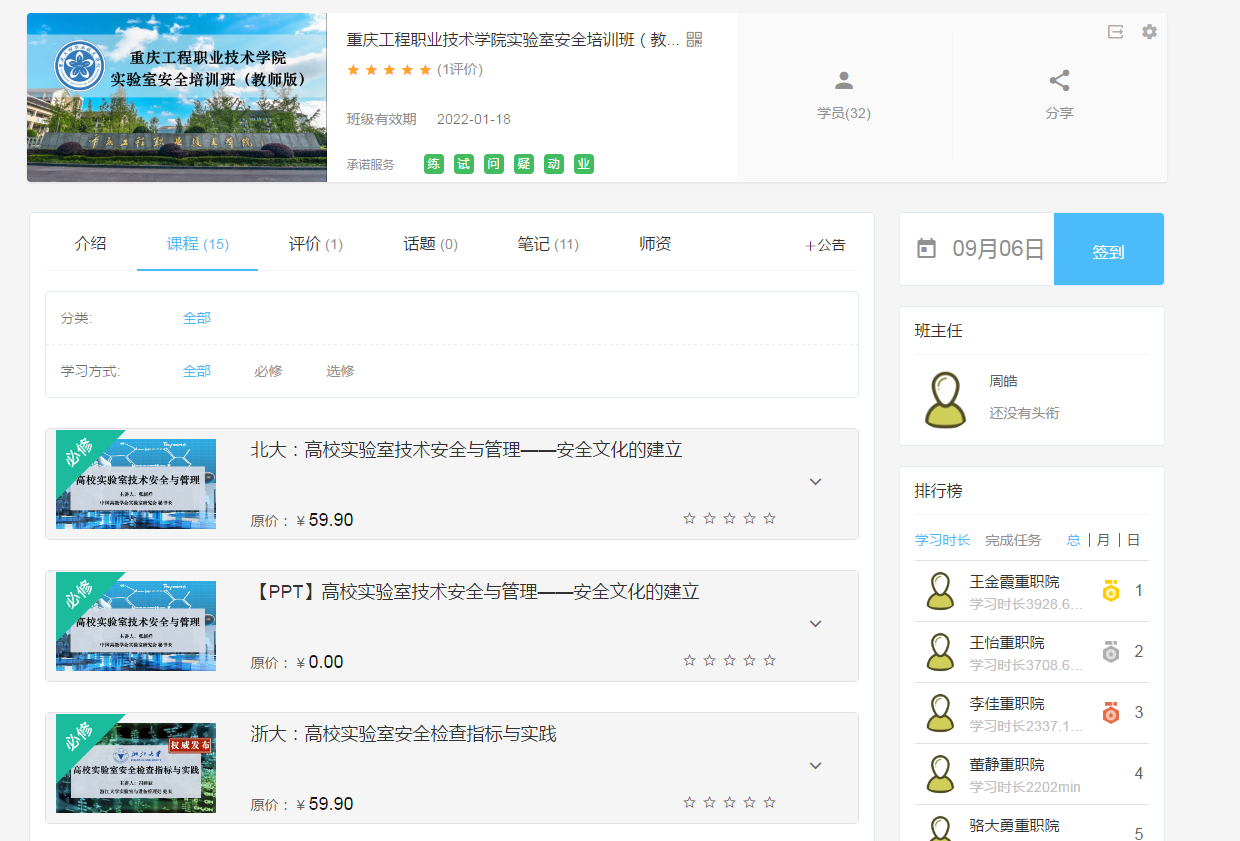Select the 课程 (15) tab

coord(198,244)
